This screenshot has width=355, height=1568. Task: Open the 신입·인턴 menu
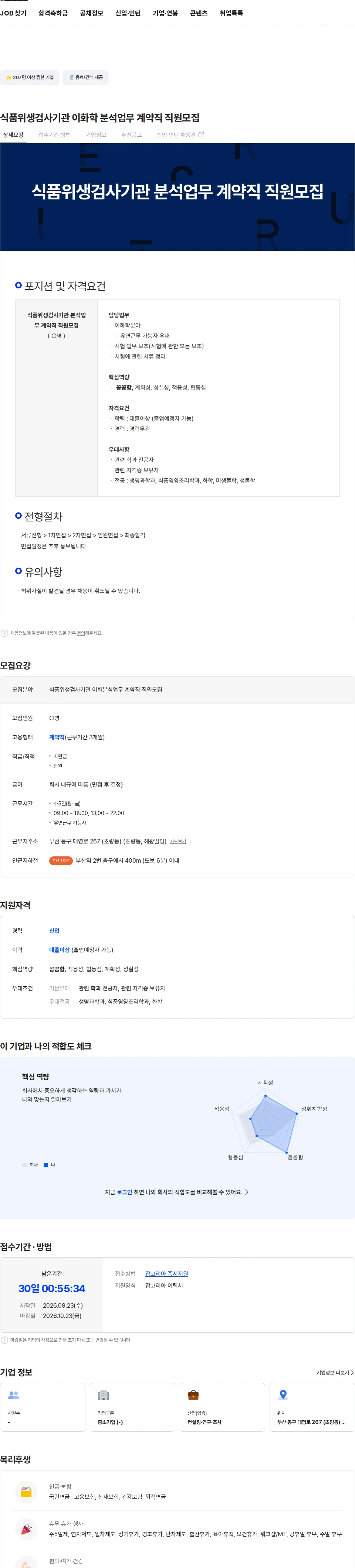(x=128, y=13)
